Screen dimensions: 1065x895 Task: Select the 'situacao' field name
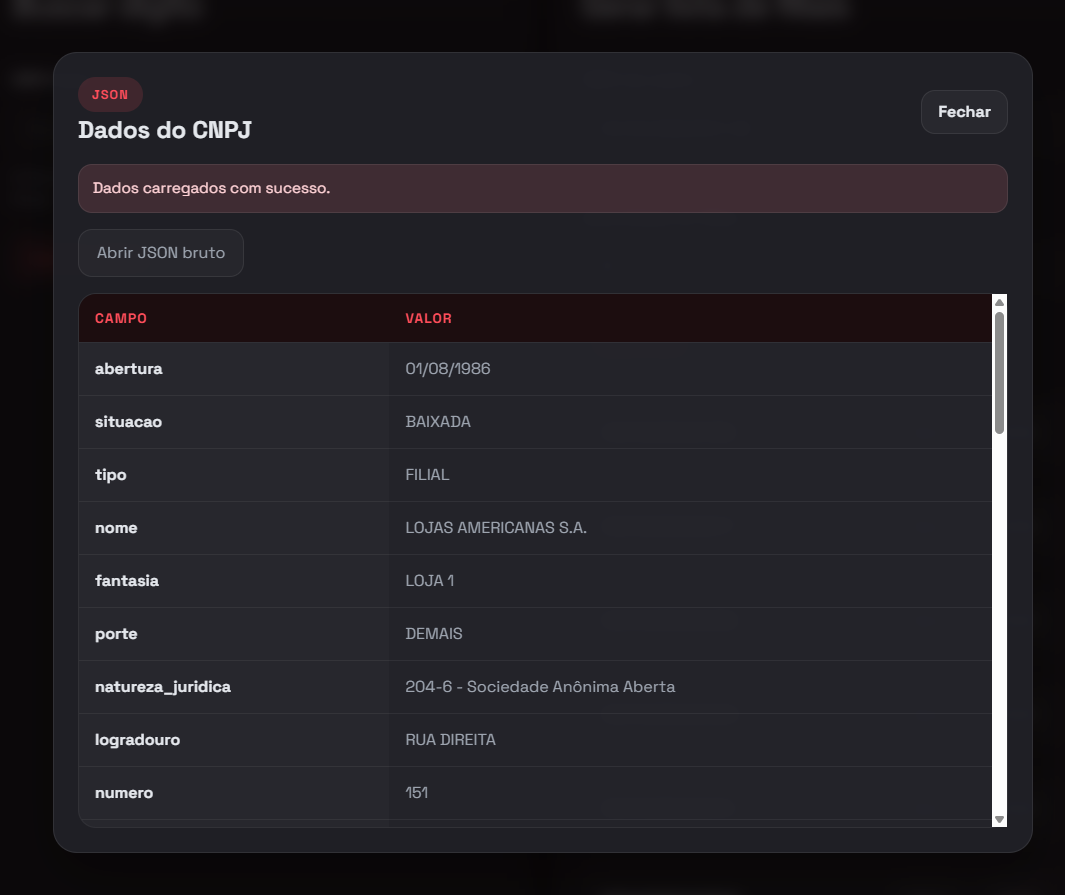pyautogui.click(x=128, y=422)
